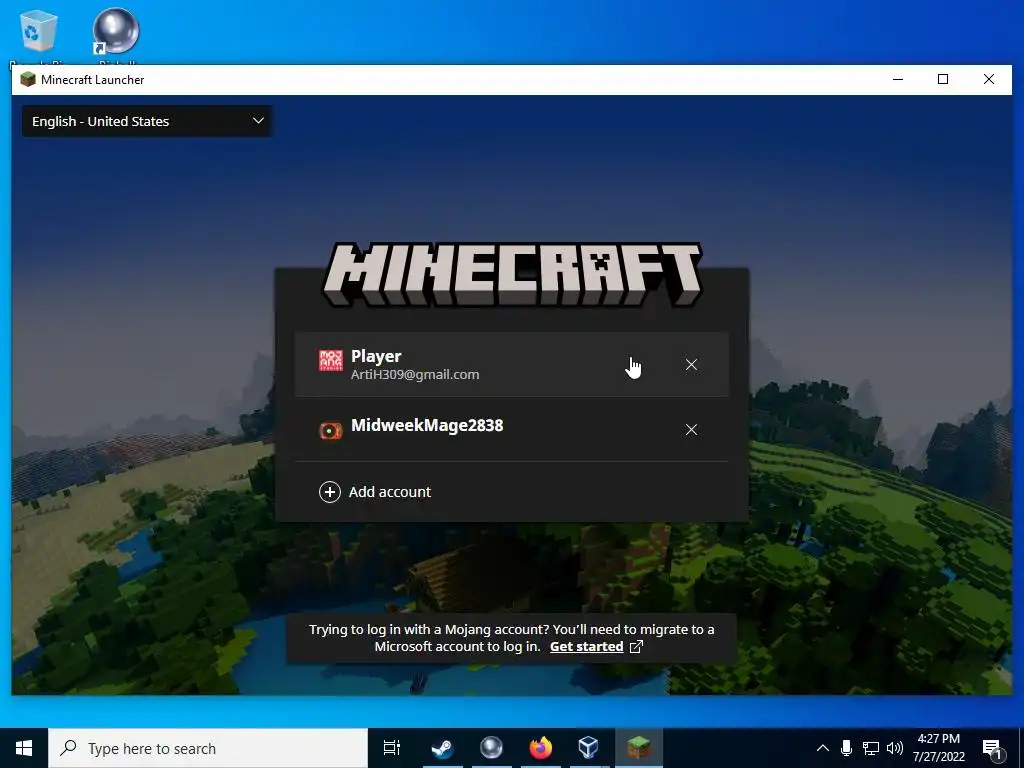Remove the MidweekMage2838 account with X
The height and width of the screenshot is (768, 1024).
tap(691, 430)
